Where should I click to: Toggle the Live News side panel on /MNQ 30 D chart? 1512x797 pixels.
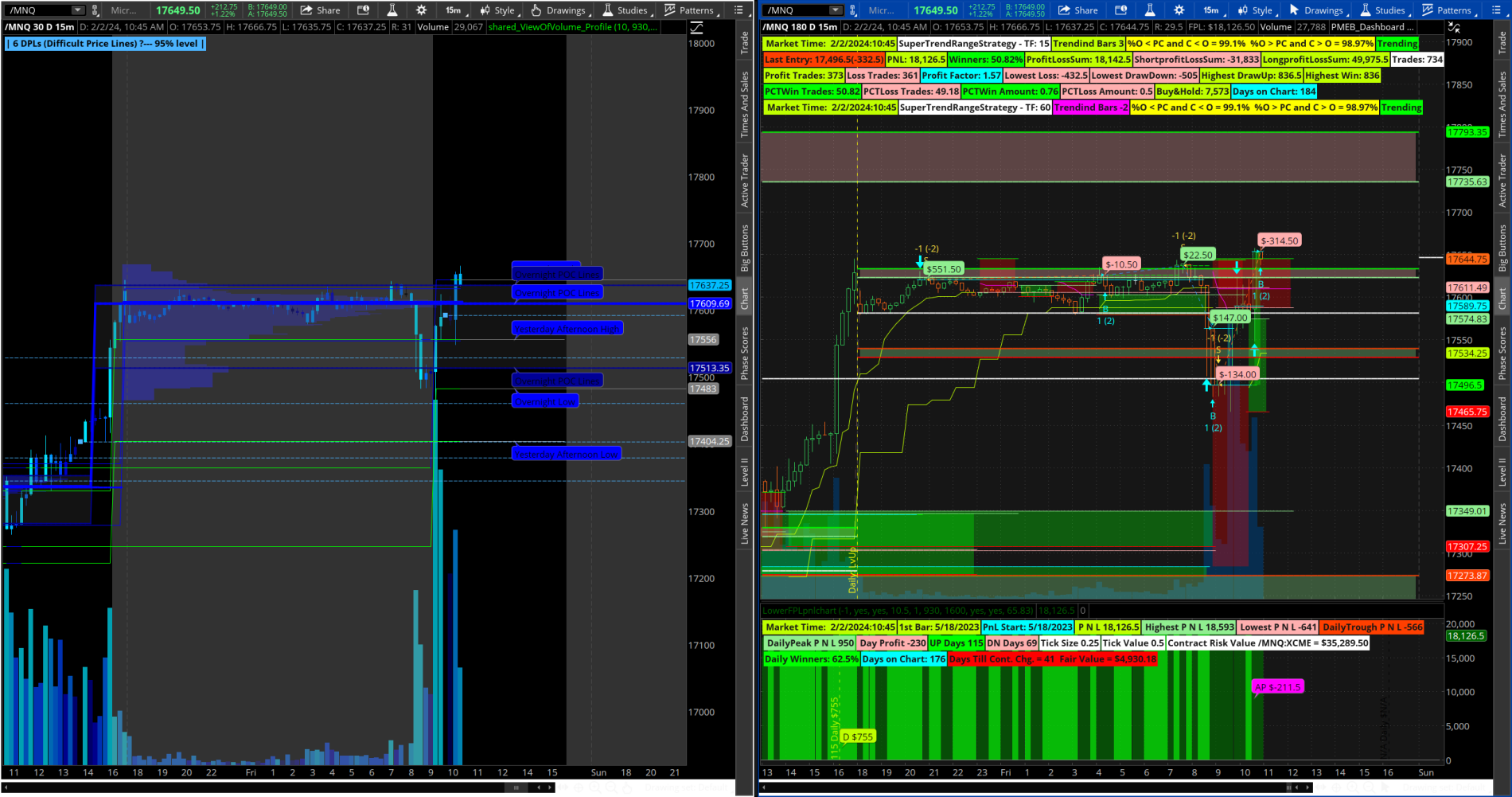[x=745, y=523]
